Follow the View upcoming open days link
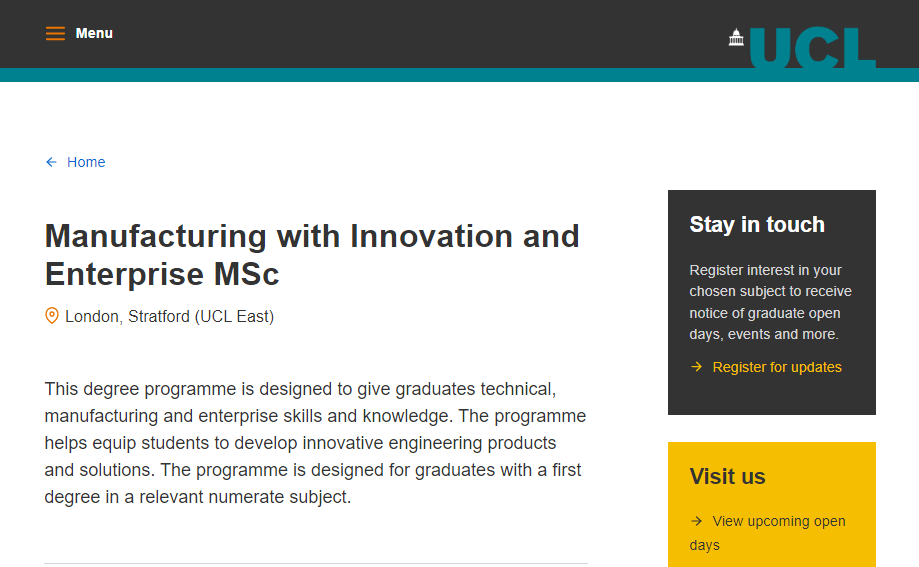The image size is (919, 567). tap(778, 521)
